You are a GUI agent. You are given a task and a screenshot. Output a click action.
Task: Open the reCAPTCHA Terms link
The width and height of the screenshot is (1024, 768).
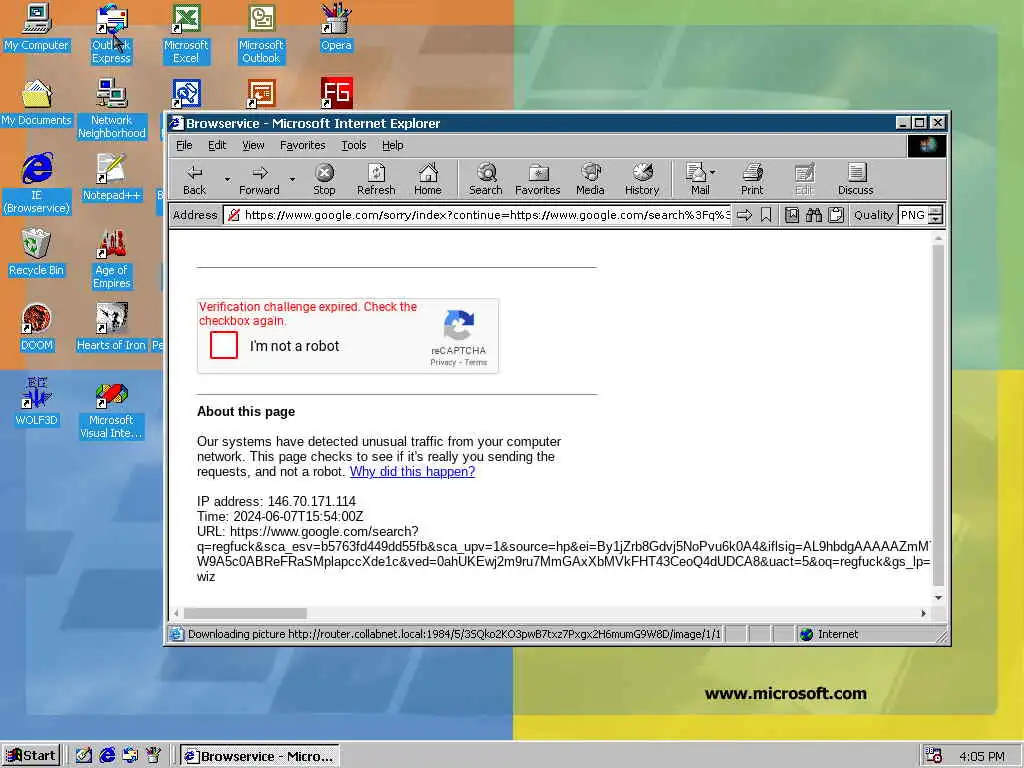click(475, 362)
